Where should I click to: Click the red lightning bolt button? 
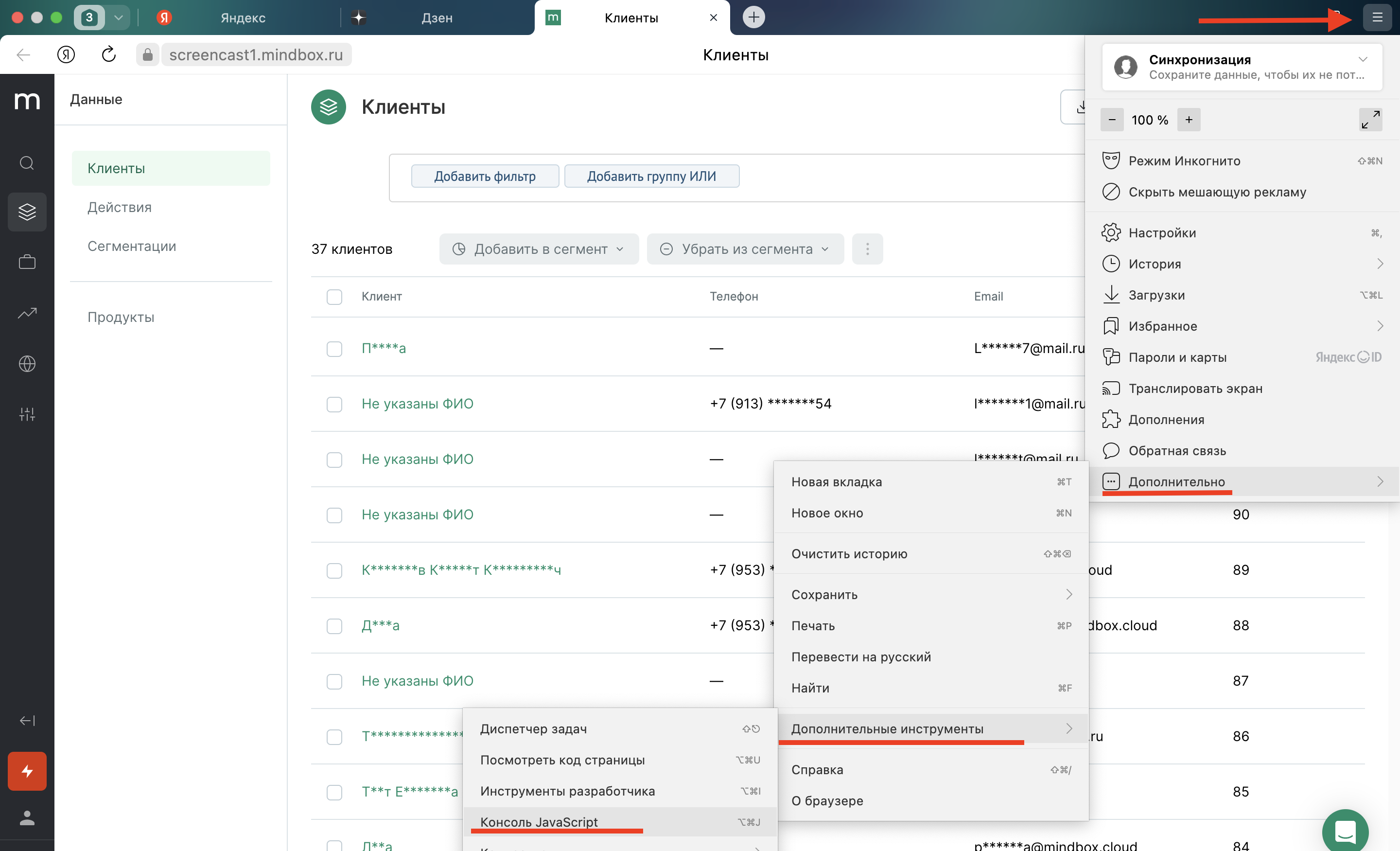(x=27, y=771)
